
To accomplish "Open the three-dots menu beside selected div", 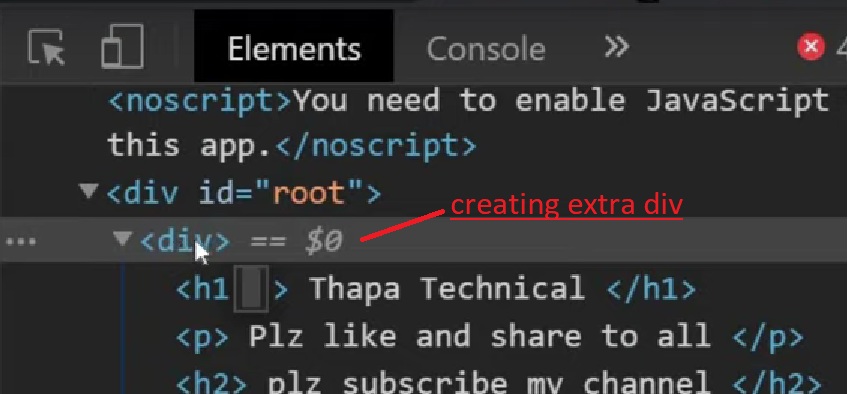I will pyautogui.click(x=21, y=242).
